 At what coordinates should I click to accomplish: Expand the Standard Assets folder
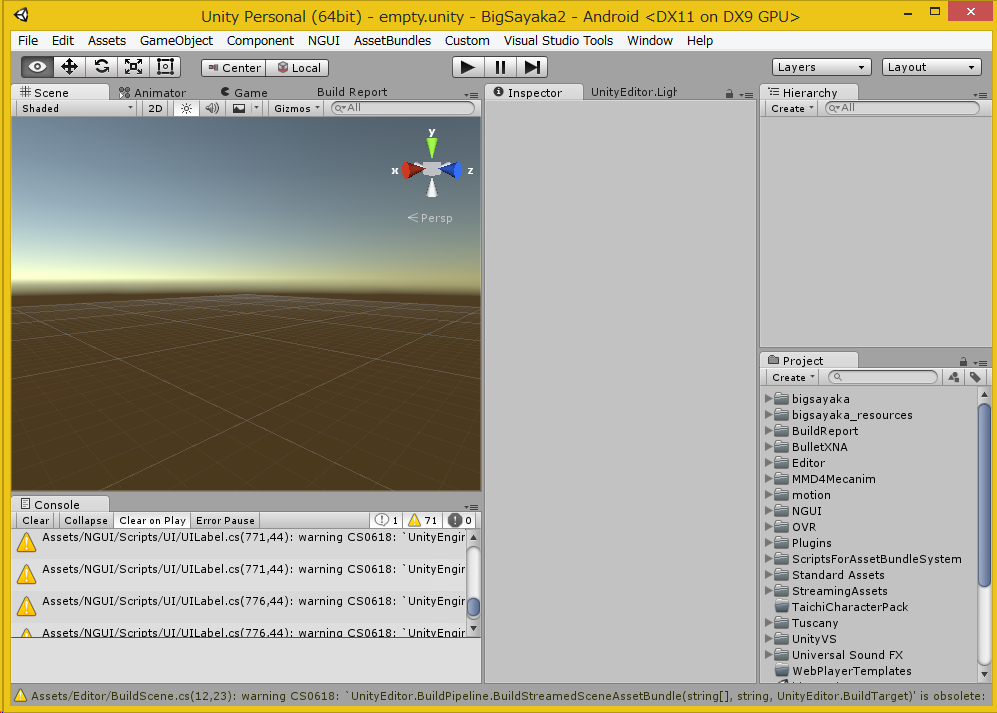pos(768,575)
